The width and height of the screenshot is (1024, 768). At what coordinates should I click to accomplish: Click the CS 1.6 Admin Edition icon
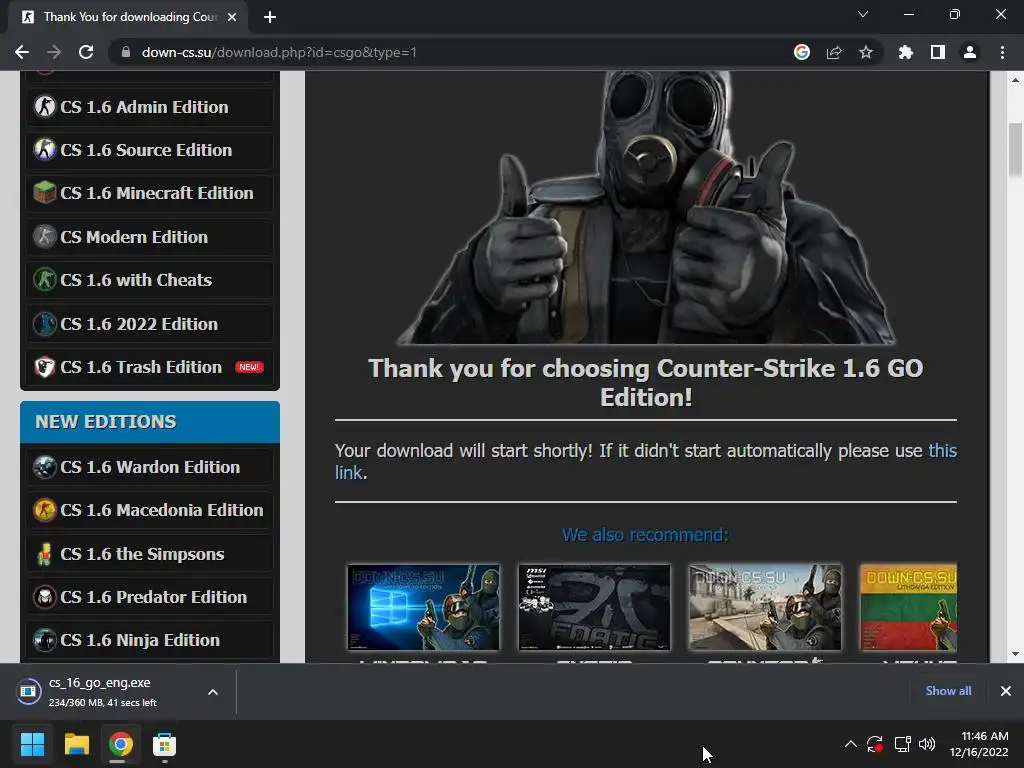44,106
